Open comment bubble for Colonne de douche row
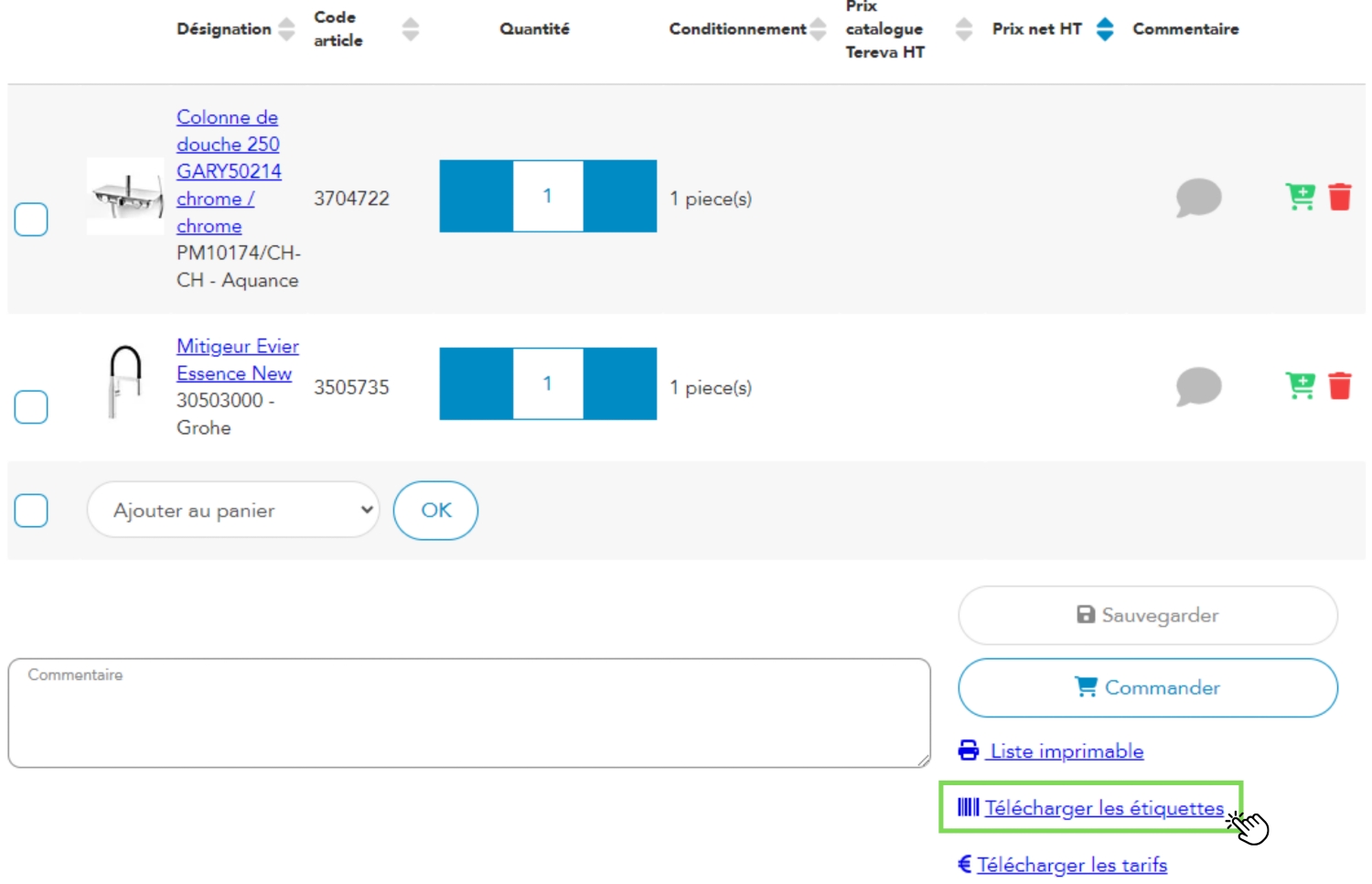 (x=1198, y=198)
